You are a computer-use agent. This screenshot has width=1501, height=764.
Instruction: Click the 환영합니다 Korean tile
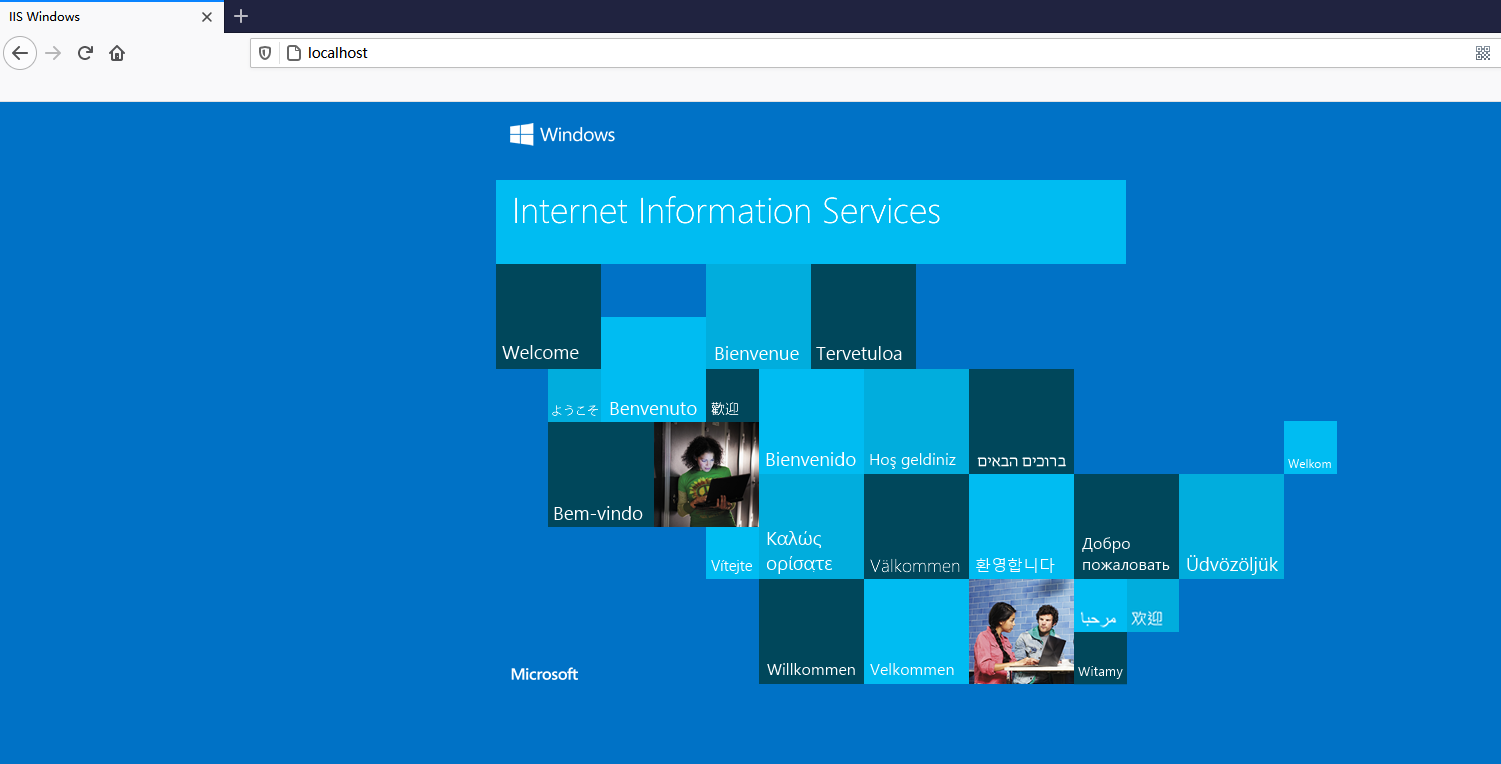click(1021, 526)
